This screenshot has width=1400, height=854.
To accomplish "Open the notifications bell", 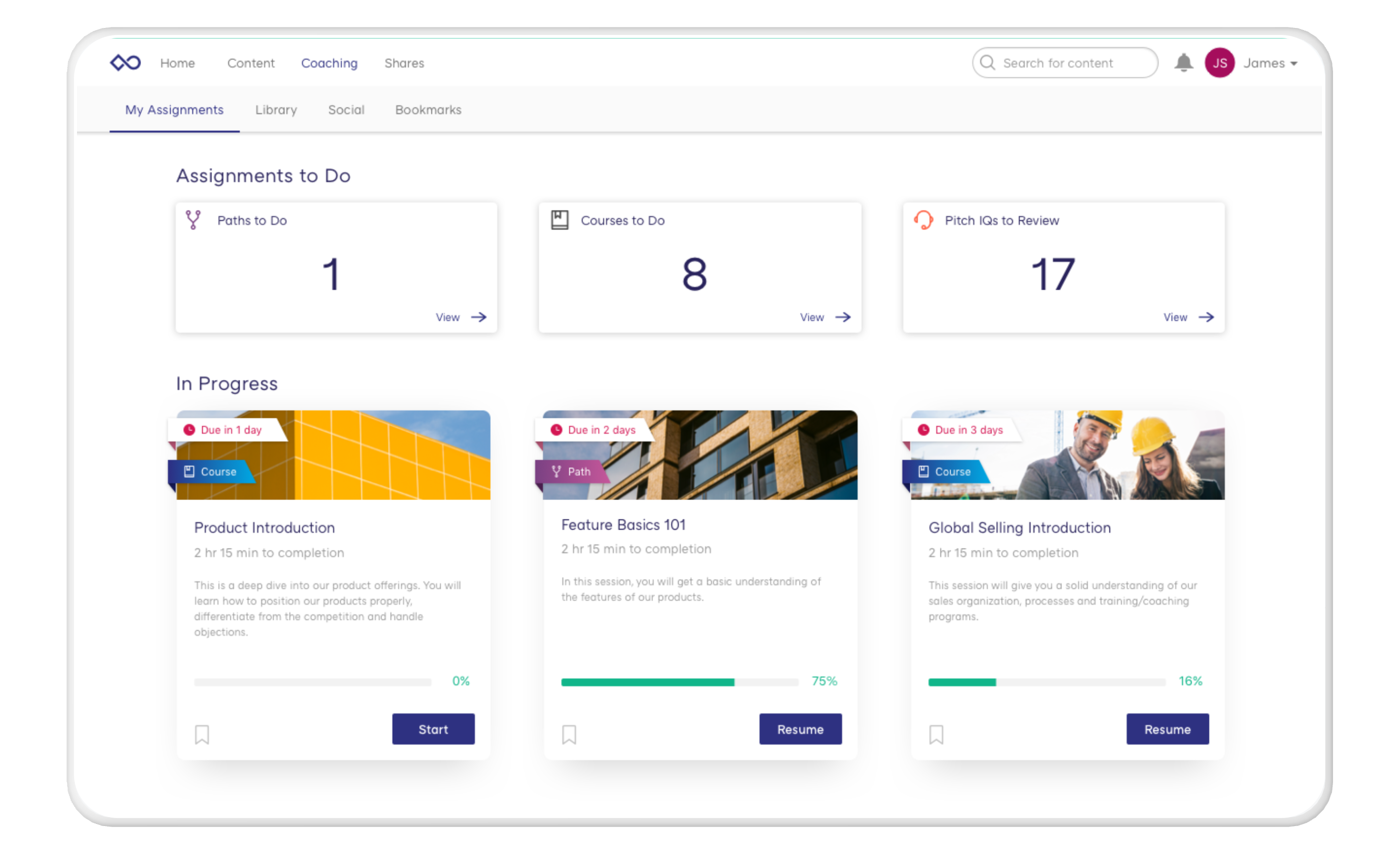I will 1184,63.
